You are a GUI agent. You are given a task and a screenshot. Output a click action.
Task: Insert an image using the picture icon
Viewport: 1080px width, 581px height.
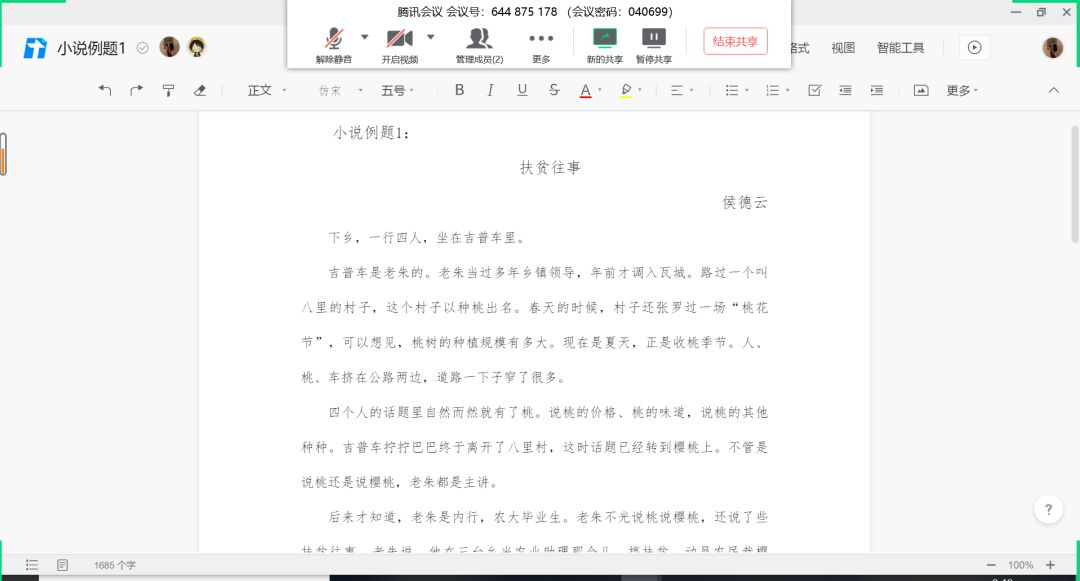click(921, 90)
